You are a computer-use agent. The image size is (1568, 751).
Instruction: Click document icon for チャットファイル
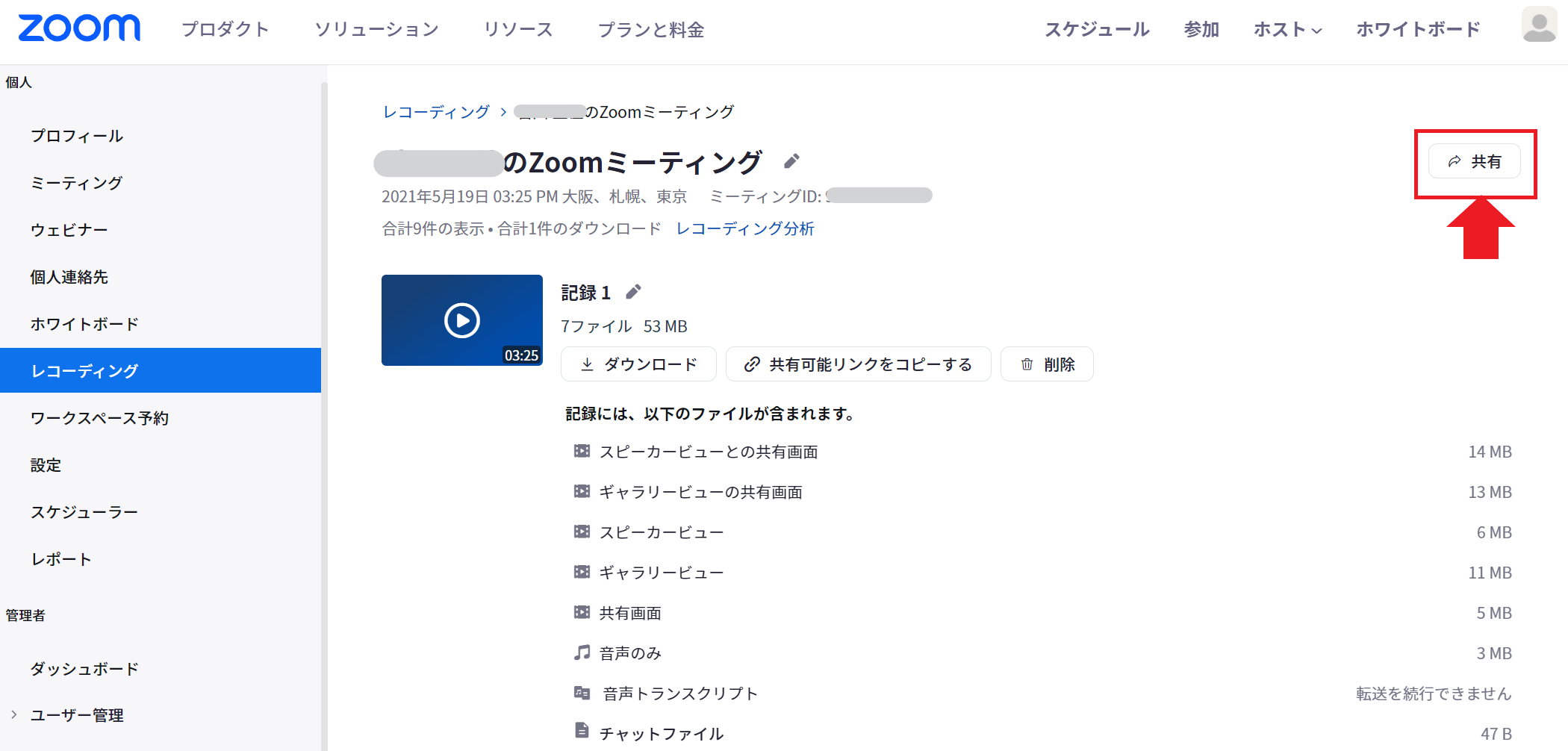tap(582, 731)
